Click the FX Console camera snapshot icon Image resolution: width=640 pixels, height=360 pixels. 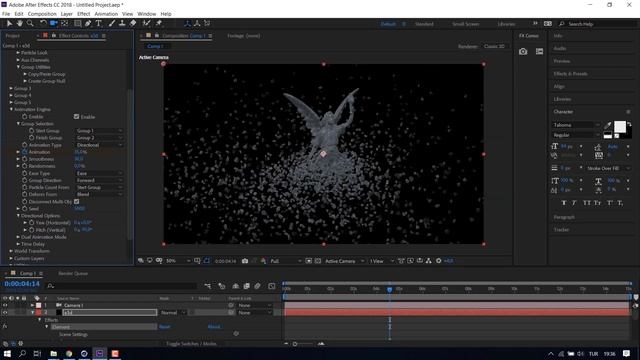523,52
